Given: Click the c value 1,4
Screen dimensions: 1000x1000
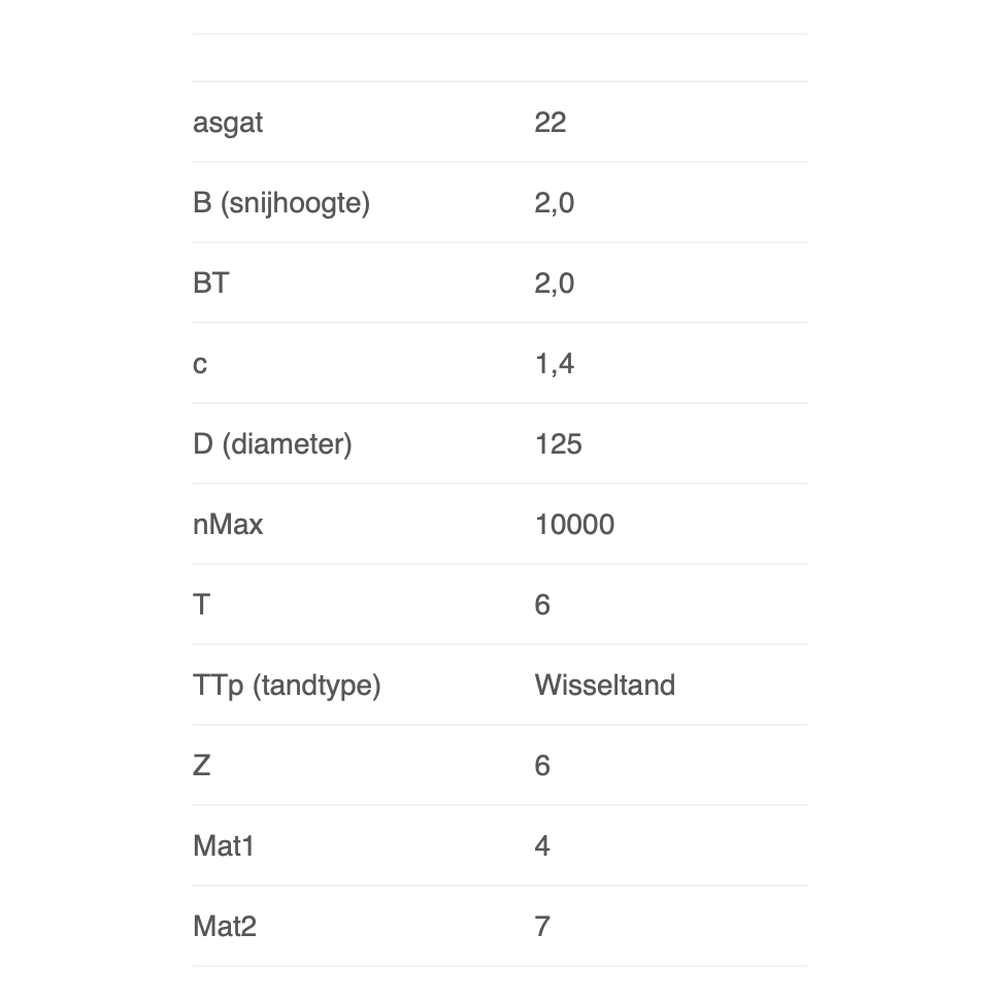Looking at the screenshot, I should pos(554,364).
